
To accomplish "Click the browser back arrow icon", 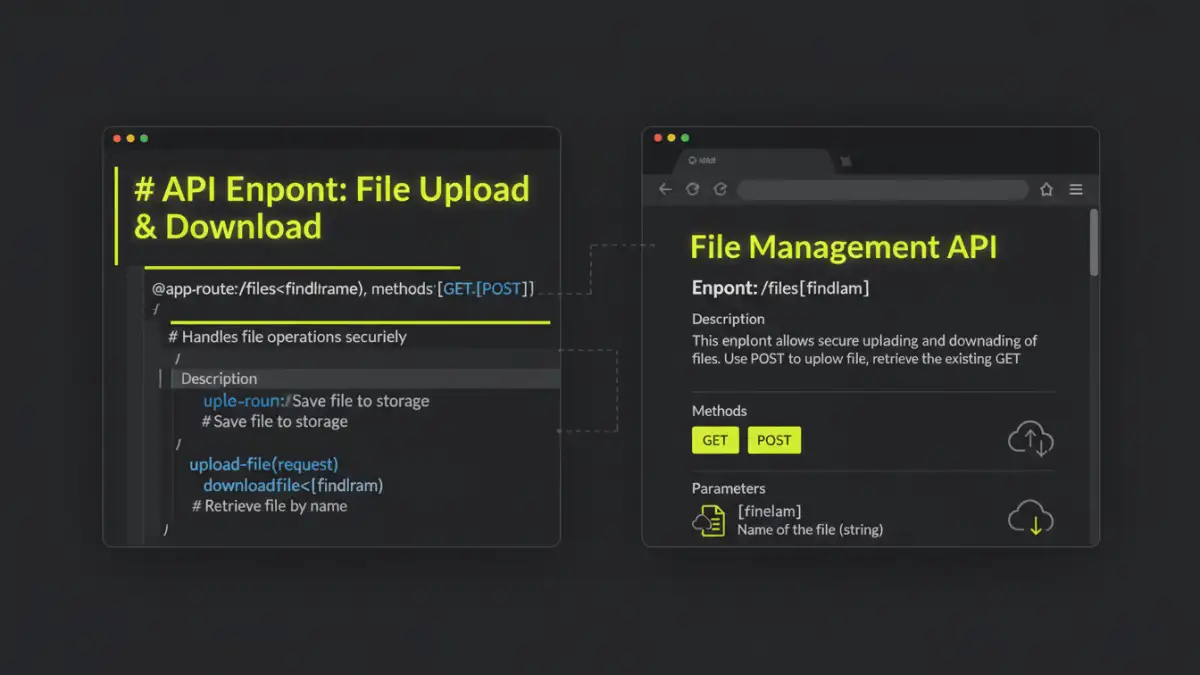I will (x=665, y=189).
